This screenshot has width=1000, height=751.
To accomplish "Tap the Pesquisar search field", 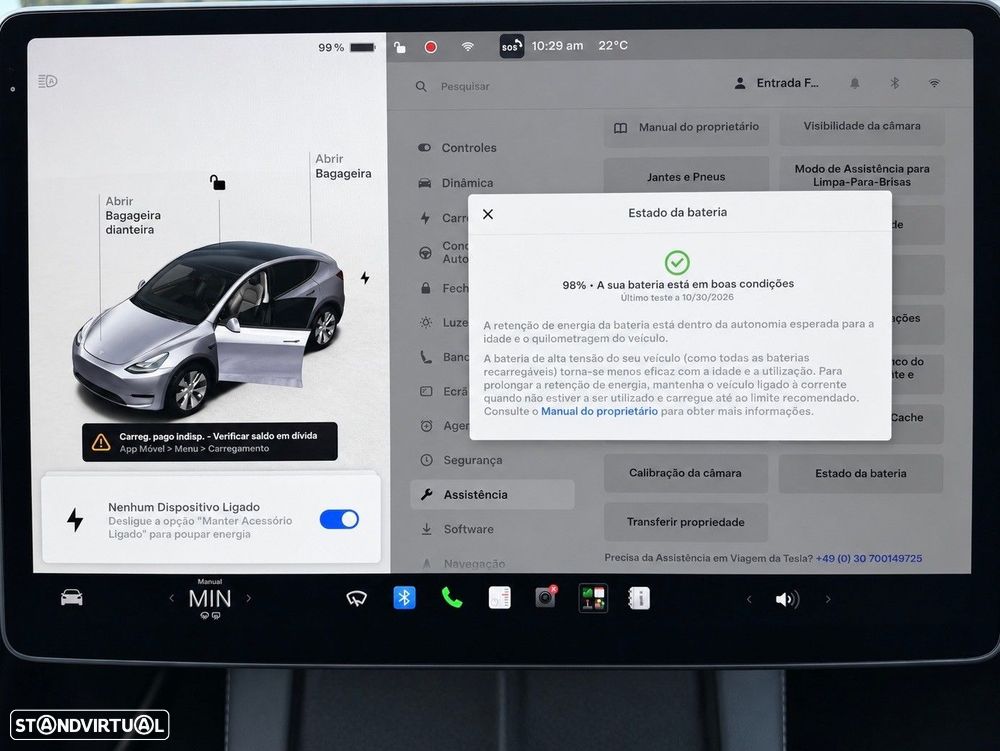I will point(465,86).
